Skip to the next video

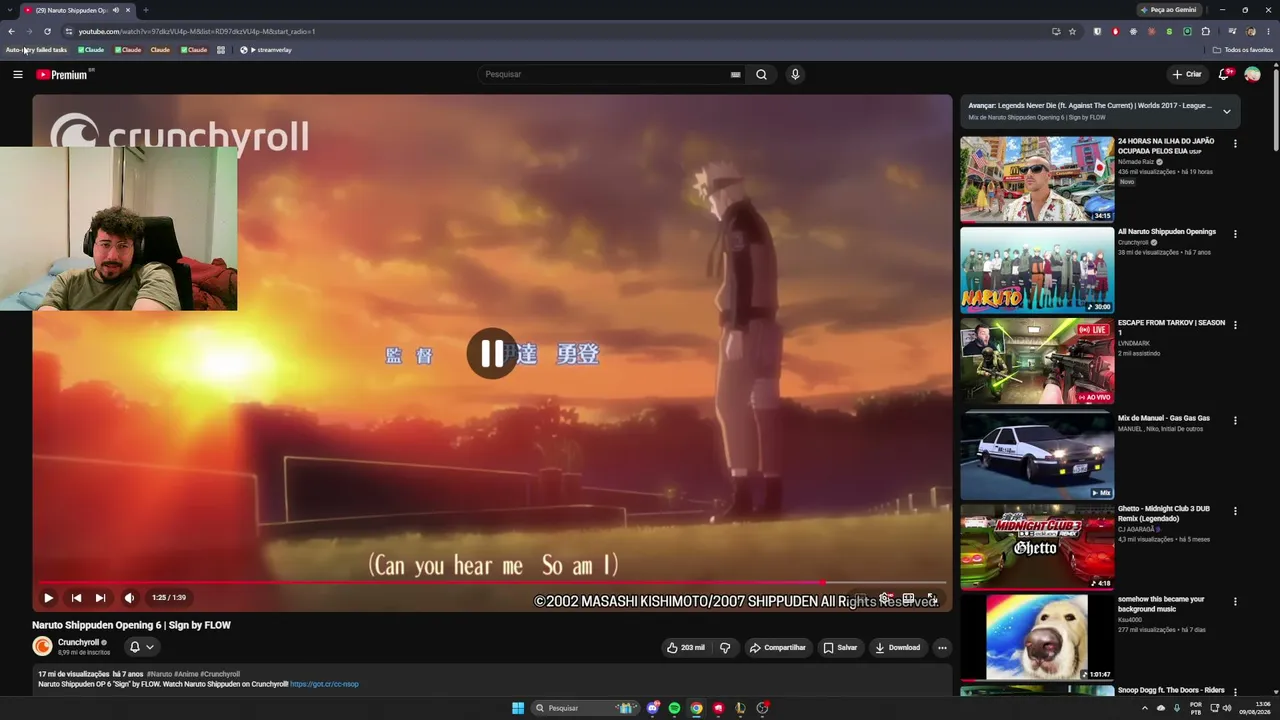click(x=100, y=598)
